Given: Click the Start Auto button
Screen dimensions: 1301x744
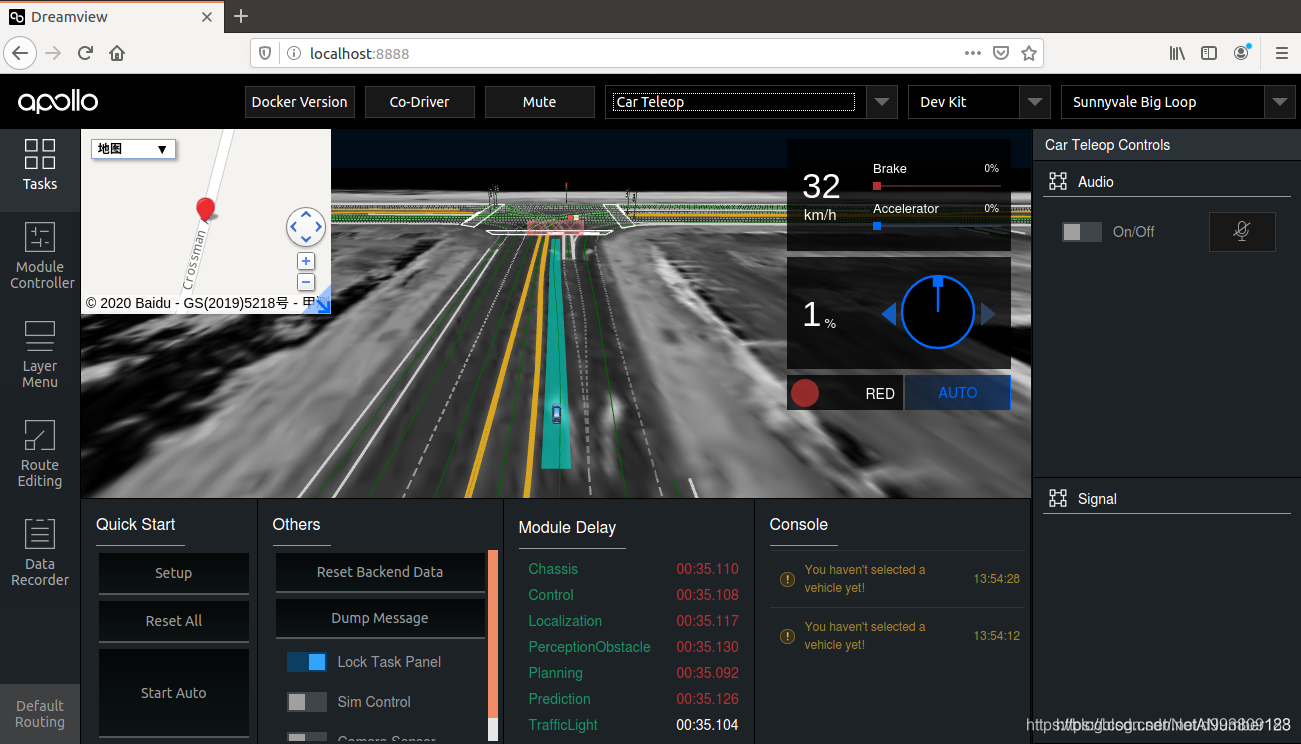Looking at the screenshot, I should (173, 693).
